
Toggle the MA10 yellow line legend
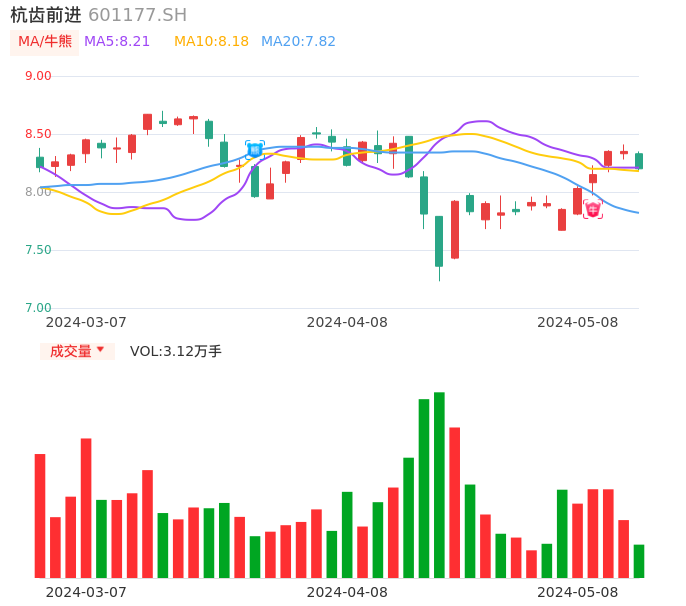click(x=211, y=41)
